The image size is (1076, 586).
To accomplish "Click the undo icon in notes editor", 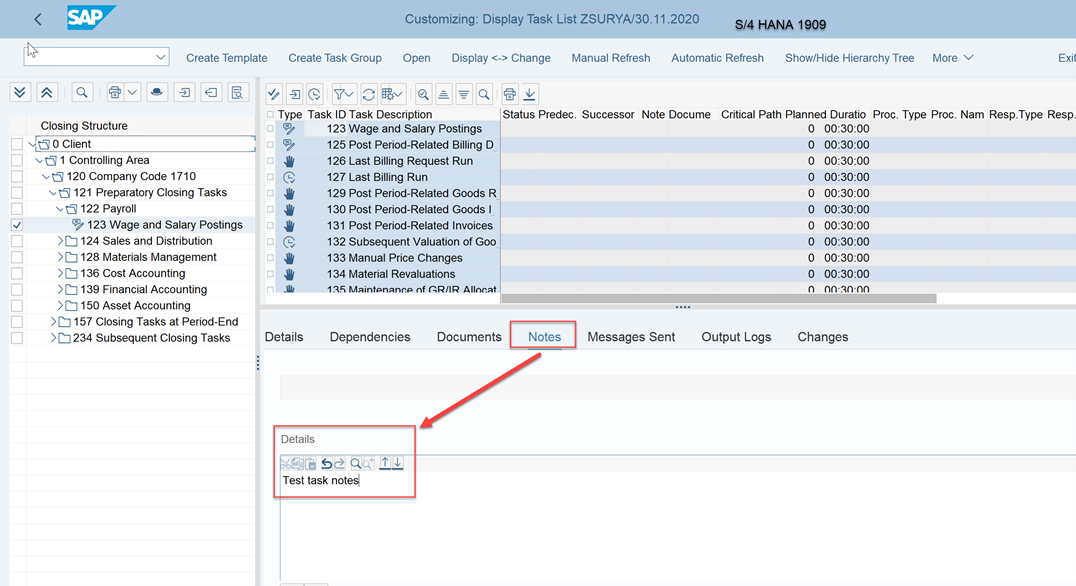I will point(326,463).
